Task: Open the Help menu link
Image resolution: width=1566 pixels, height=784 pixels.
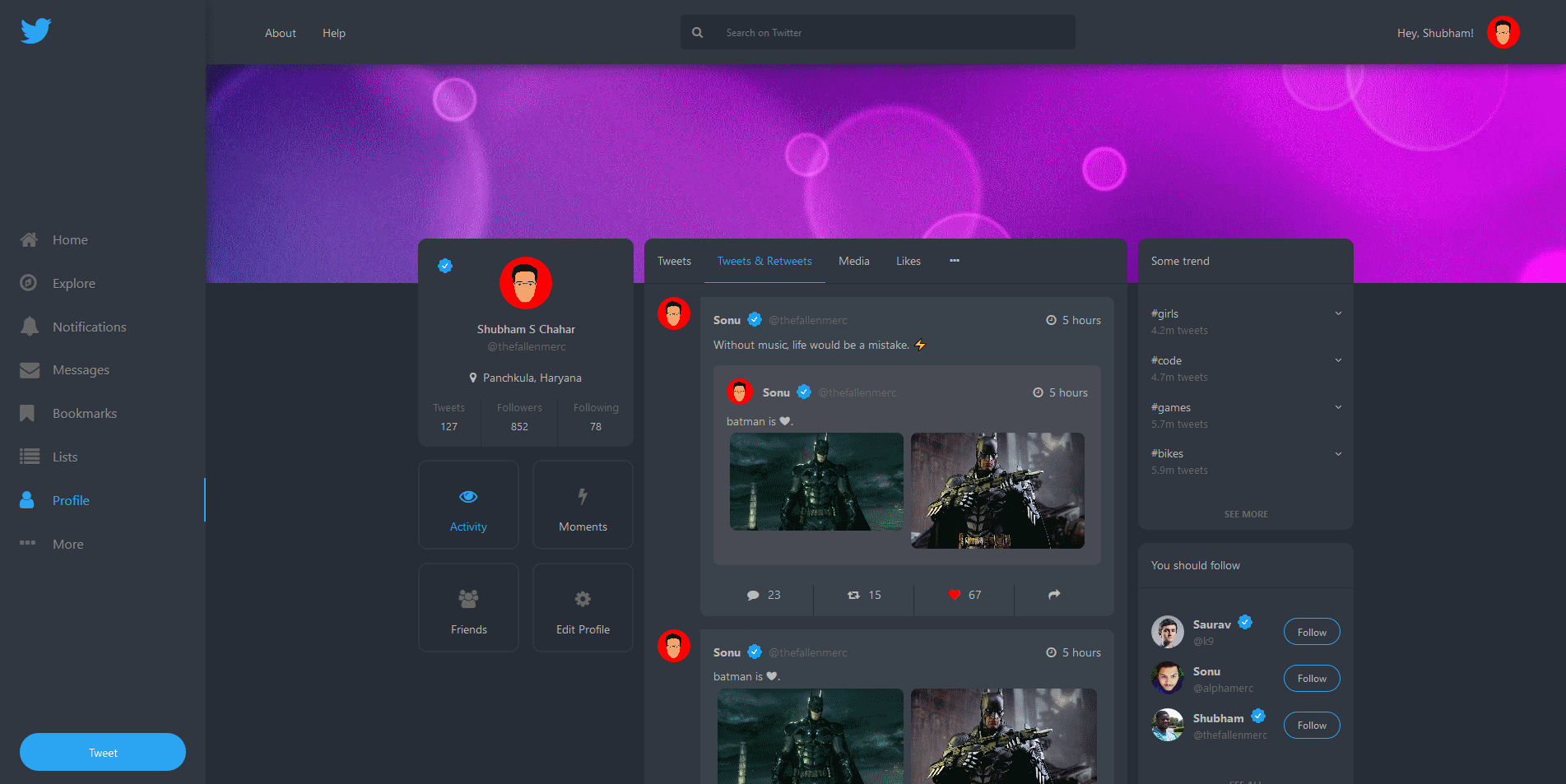Action: pos(334,33)
